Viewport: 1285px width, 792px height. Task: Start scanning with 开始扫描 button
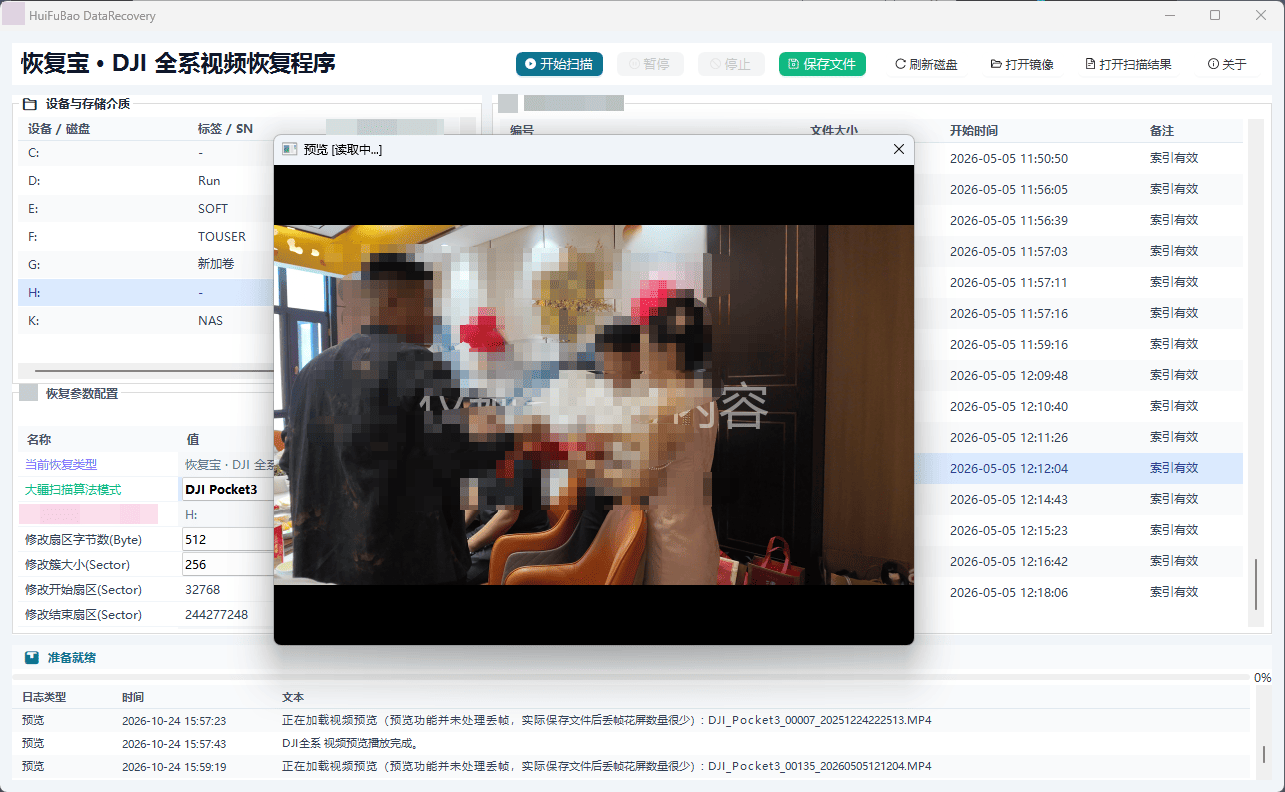tap(559, 64)
